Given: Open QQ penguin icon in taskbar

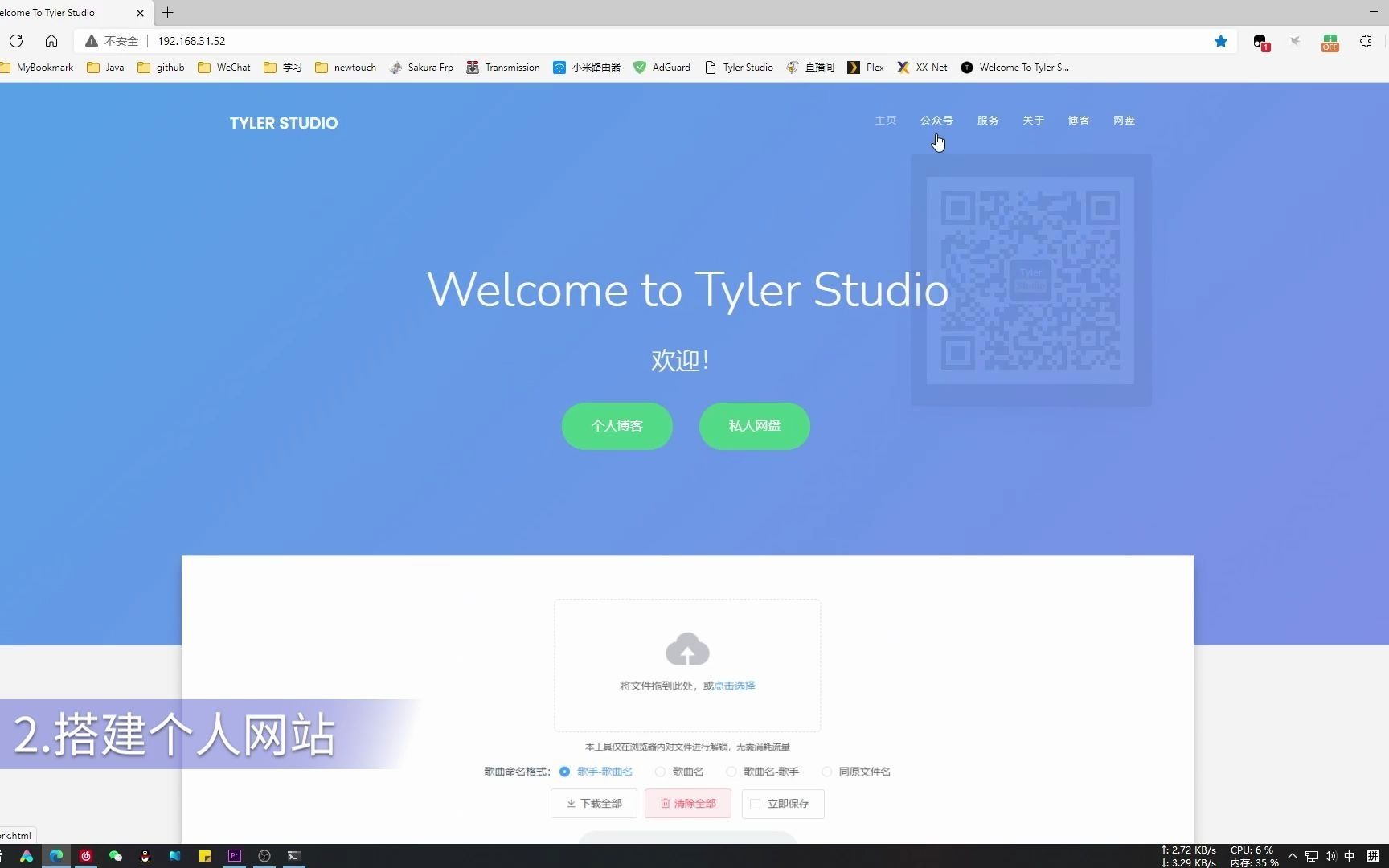Looking at the screenshot, I should coord(145,856).
